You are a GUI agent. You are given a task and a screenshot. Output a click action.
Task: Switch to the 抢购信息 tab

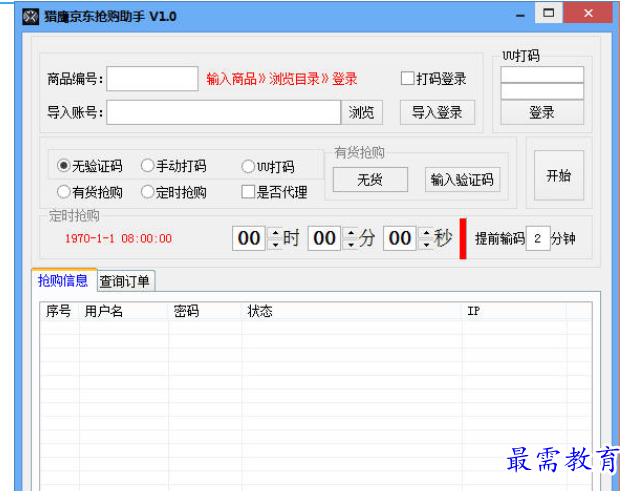coord(63,280)
